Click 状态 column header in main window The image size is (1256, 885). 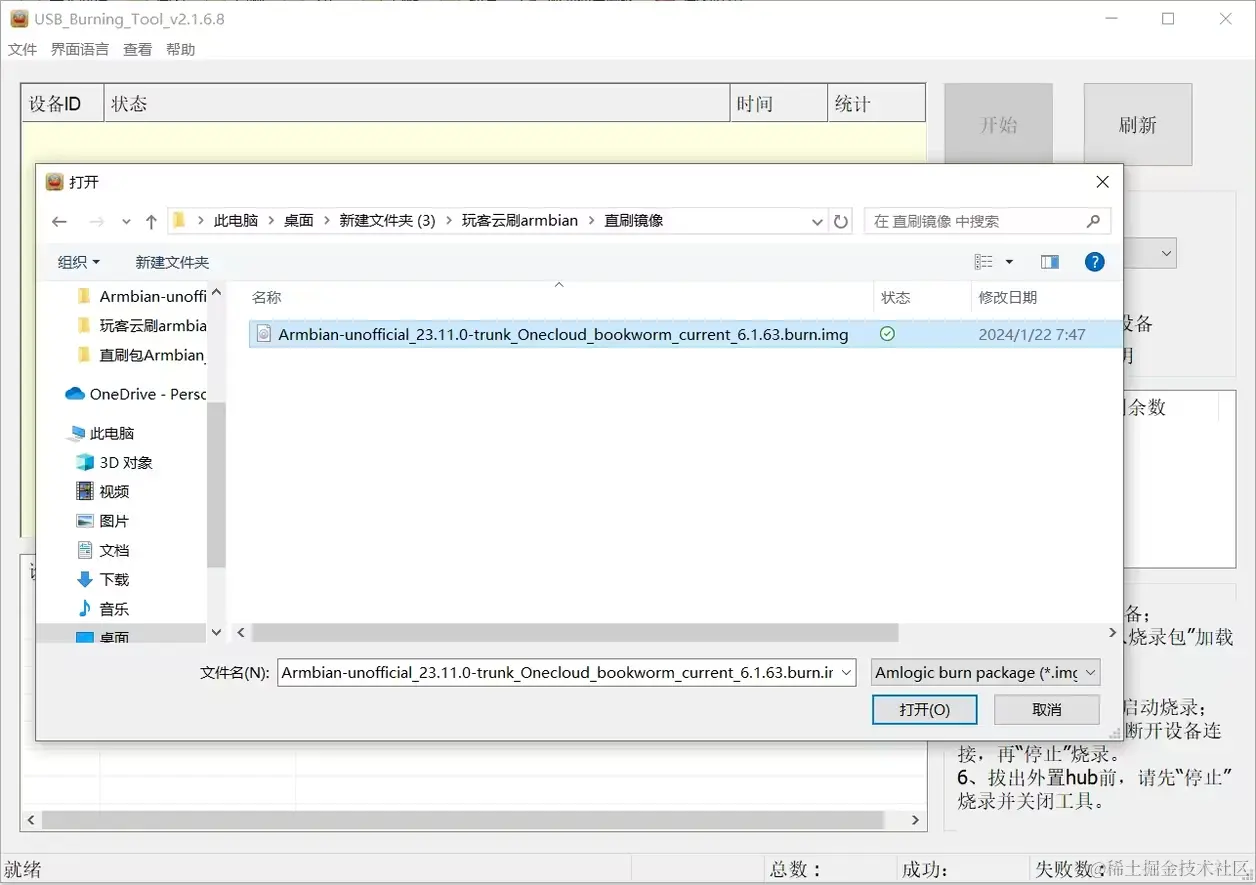[417, 104]
